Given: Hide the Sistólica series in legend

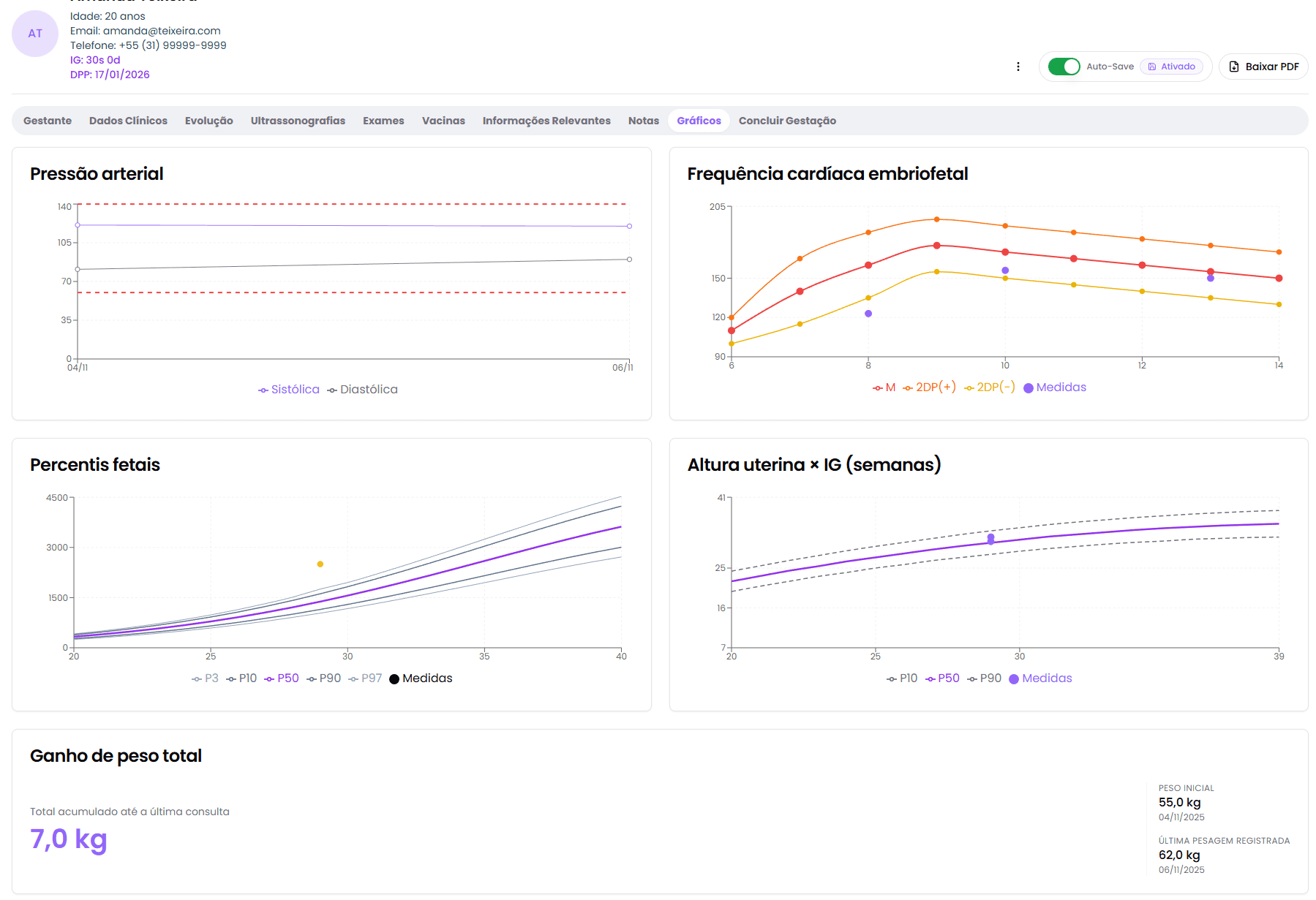Looking at the screenshot, I should pos(289,390).
